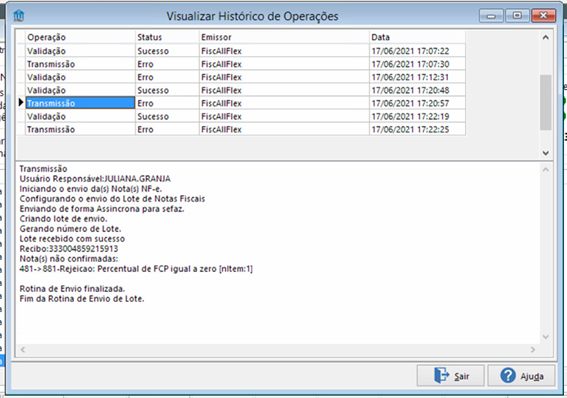Click the row indicator arrow of selected row

click(21, 103)
